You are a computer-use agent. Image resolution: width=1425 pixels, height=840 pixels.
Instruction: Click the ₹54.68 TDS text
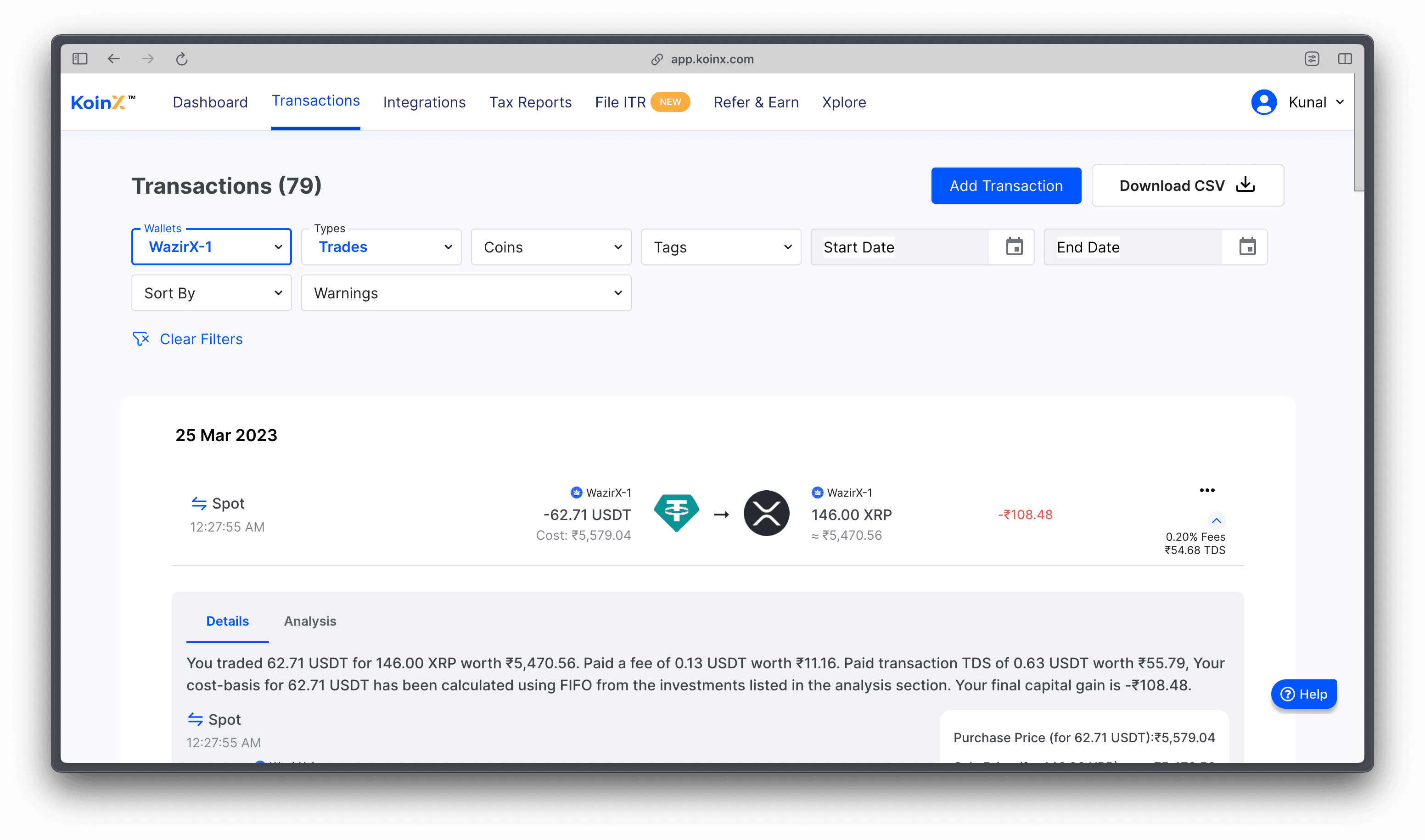pos(1195,550)
